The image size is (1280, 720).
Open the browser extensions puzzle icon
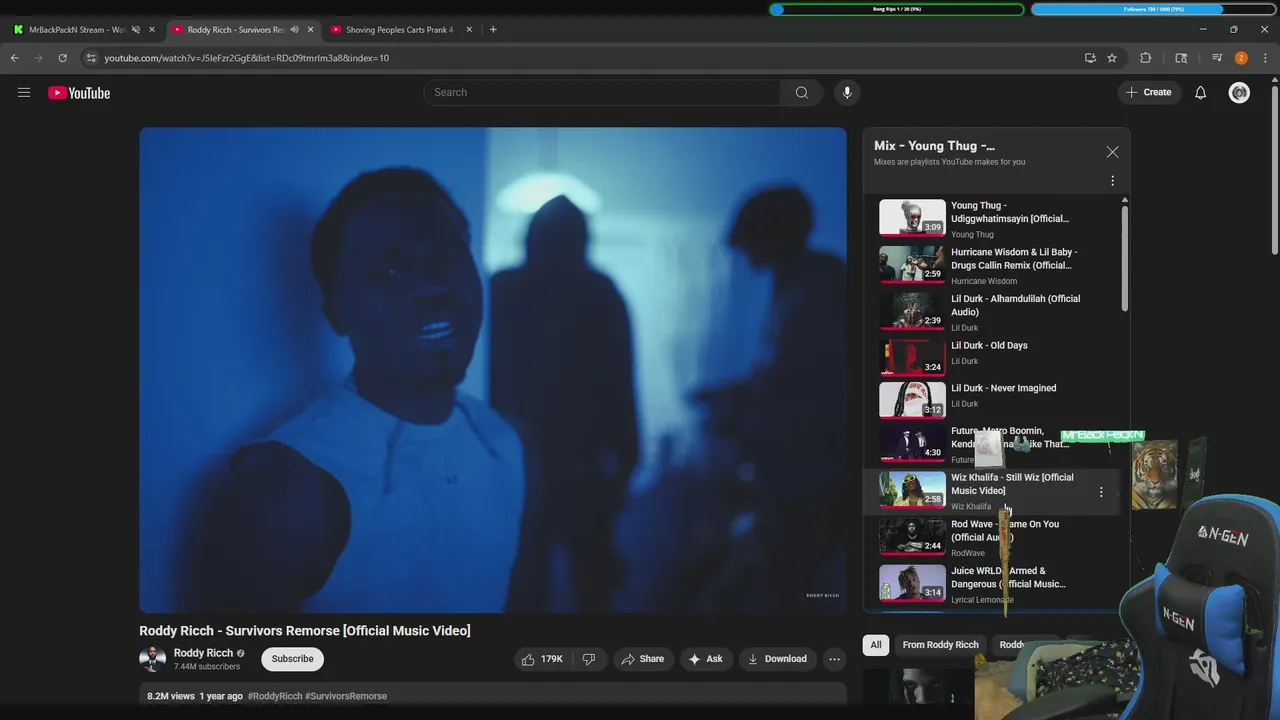pos(1146,58)
